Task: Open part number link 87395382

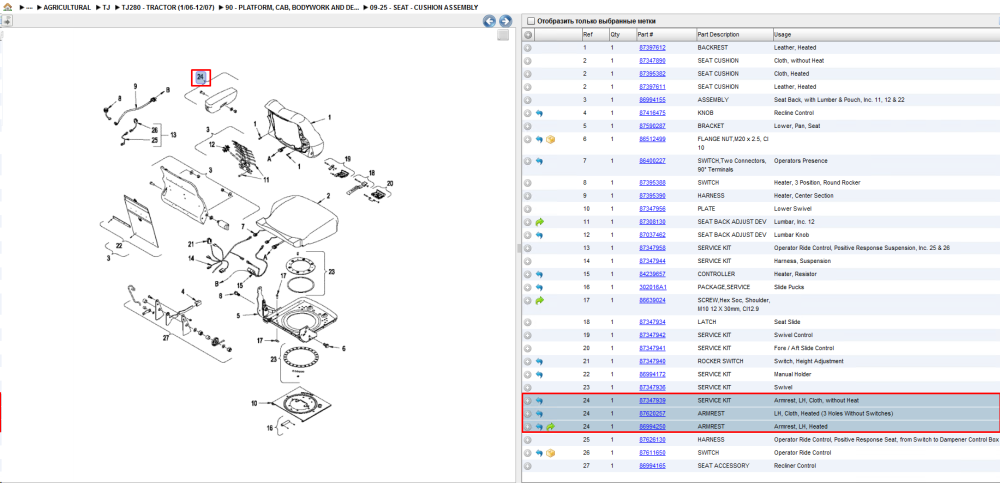Action: tap(652, 74)
